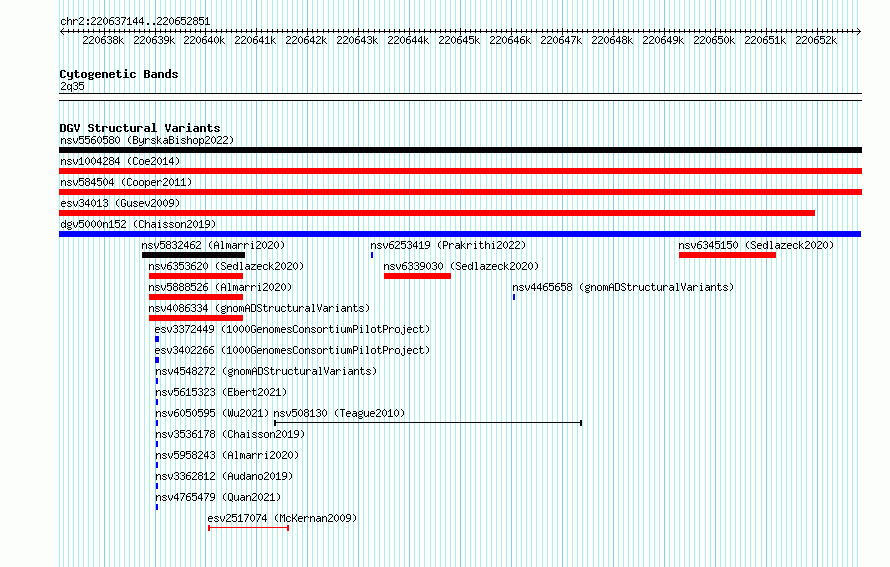Screen dimensions: 890x567
Task: Open nsv6339030 (Sedlazeck2020) label
Action: [461, 266]
